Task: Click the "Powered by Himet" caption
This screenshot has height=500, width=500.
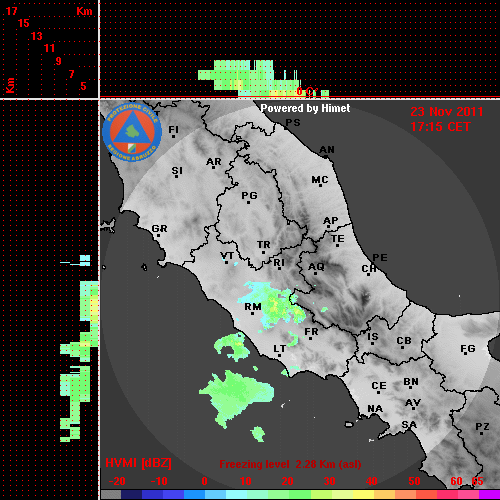Action: [305, 108]
